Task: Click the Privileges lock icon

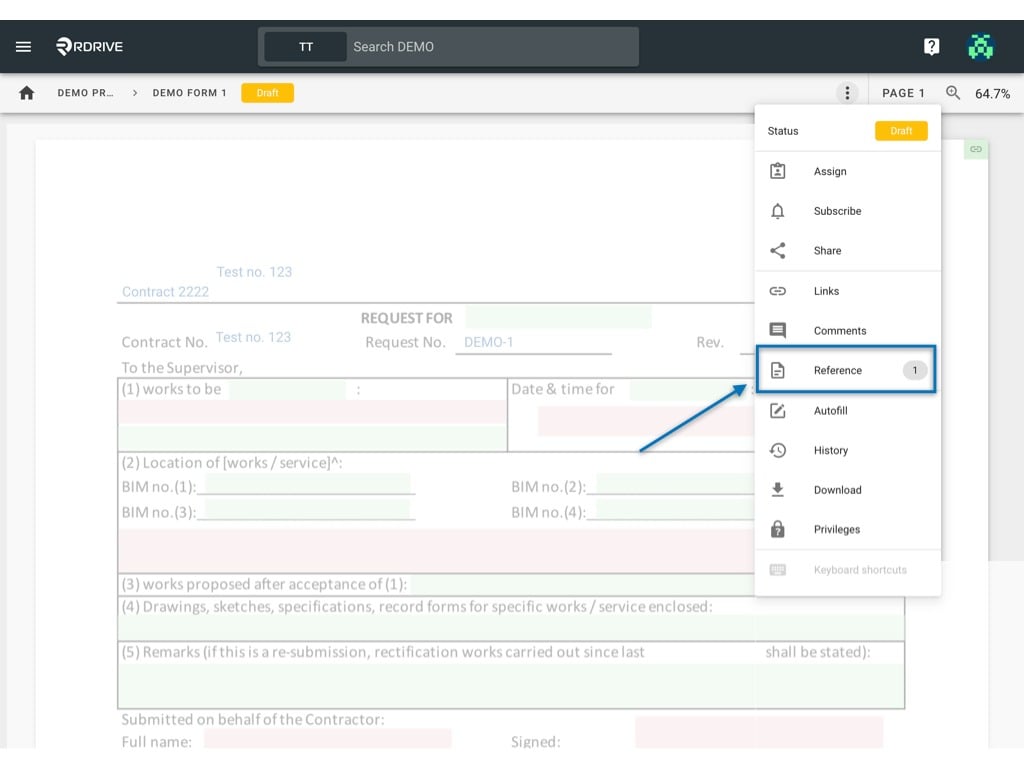Action: coord(777,529)
